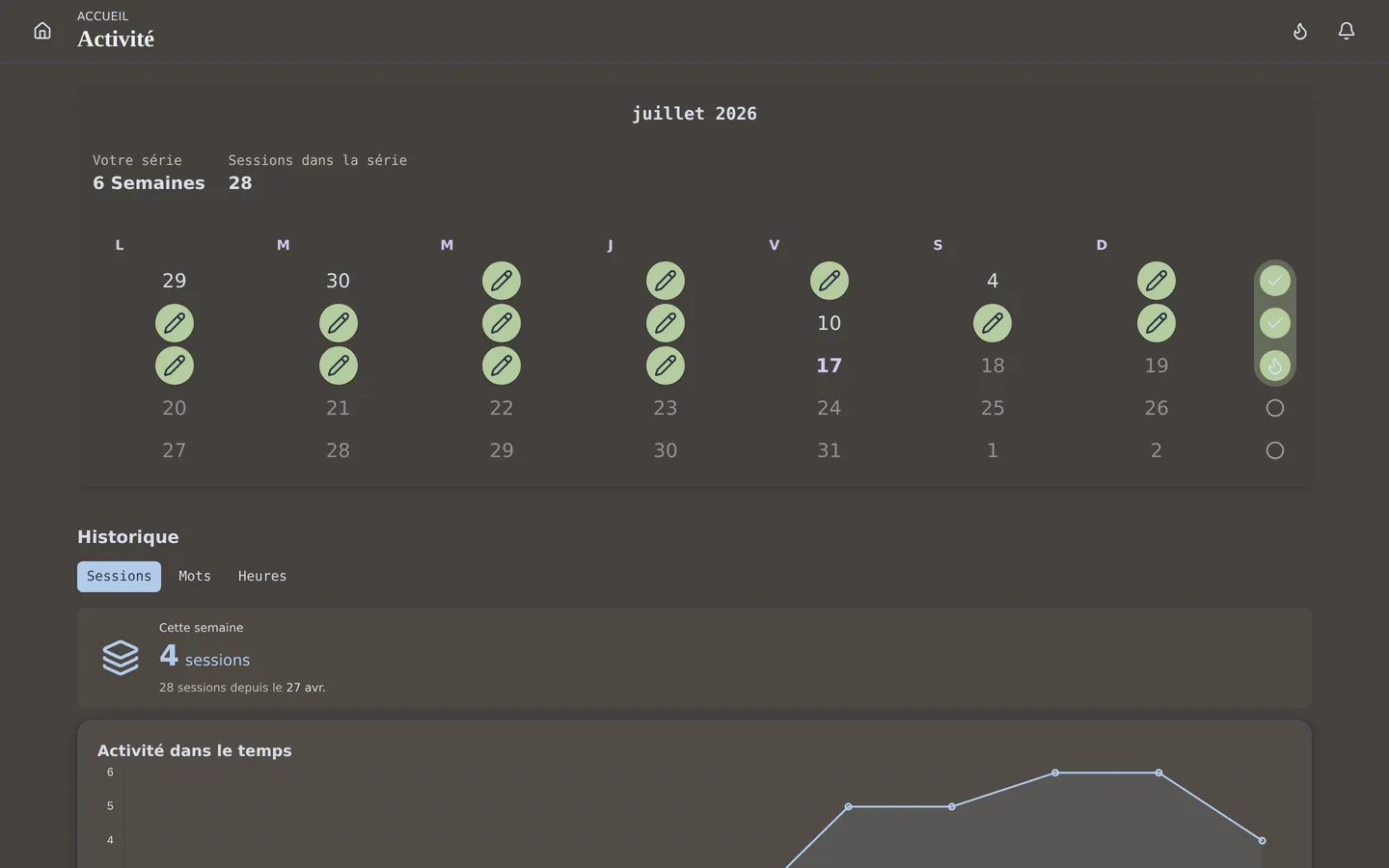Image resolution: width=1389 pixels, height=868 pixels.
Task: Click the empty circle for week of 27
Action: 1275,450
